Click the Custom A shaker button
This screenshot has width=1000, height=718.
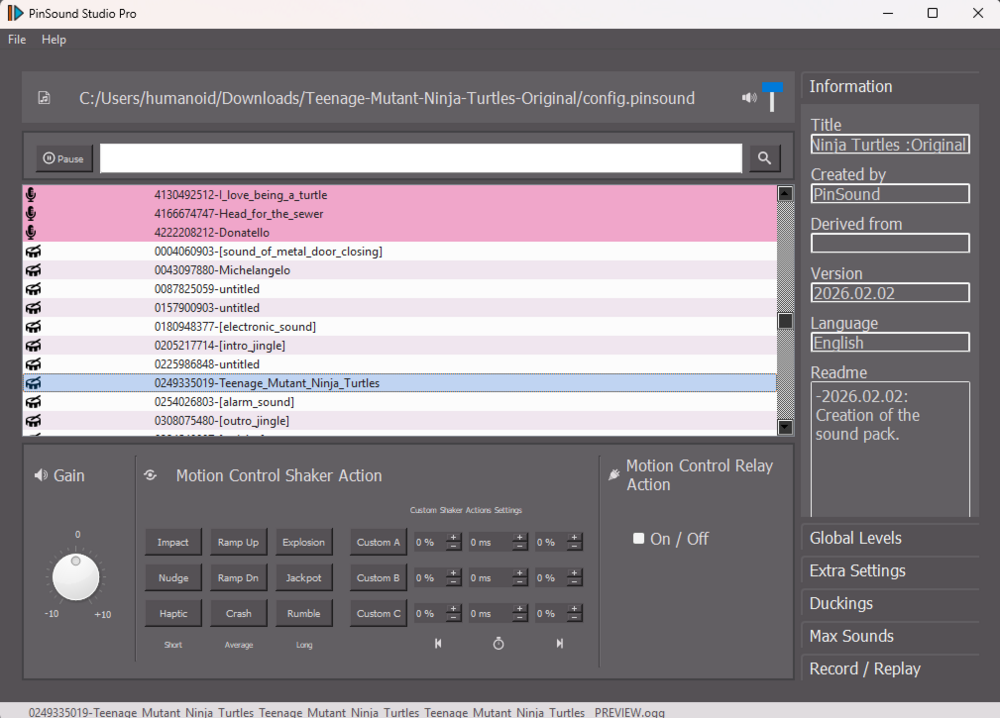(378, 542)
